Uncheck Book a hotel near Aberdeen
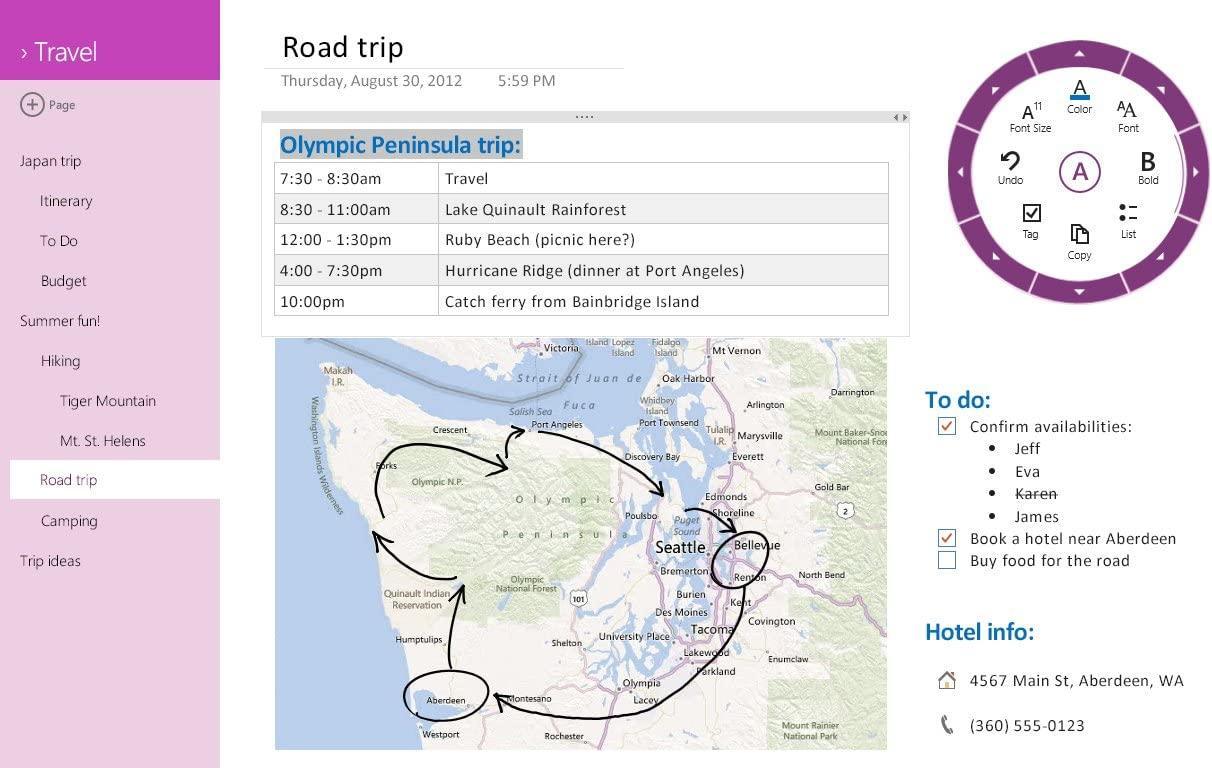The width and height of the screenshot is (1212, 768). point(947,538)
